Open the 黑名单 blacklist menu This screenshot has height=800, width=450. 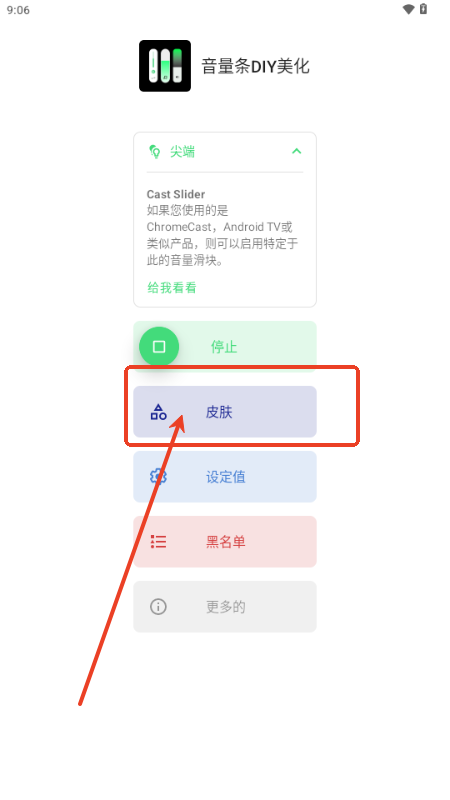(x=225, y=541)
